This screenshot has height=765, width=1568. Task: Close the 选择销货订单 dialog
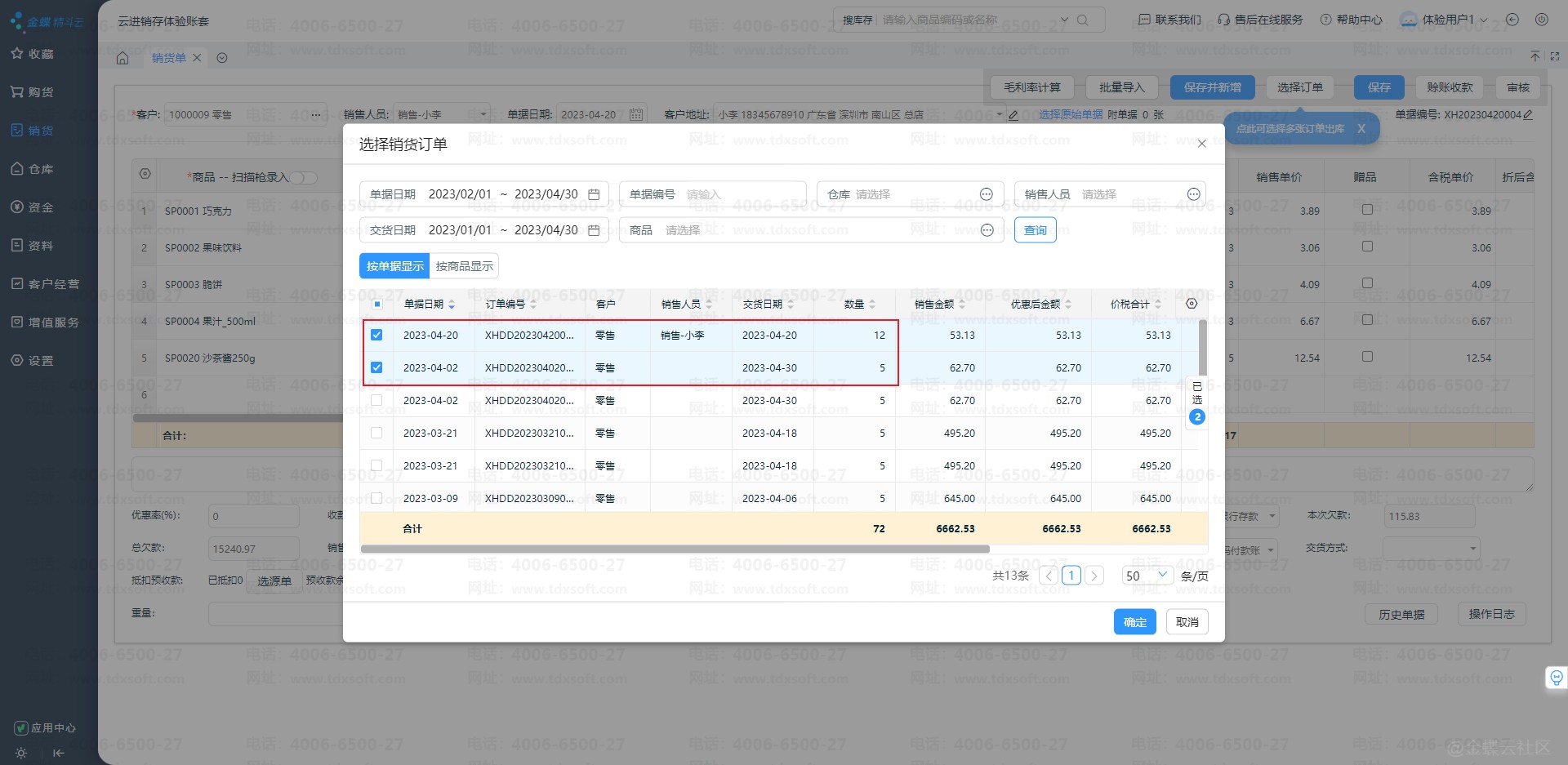pos(1201,144)
